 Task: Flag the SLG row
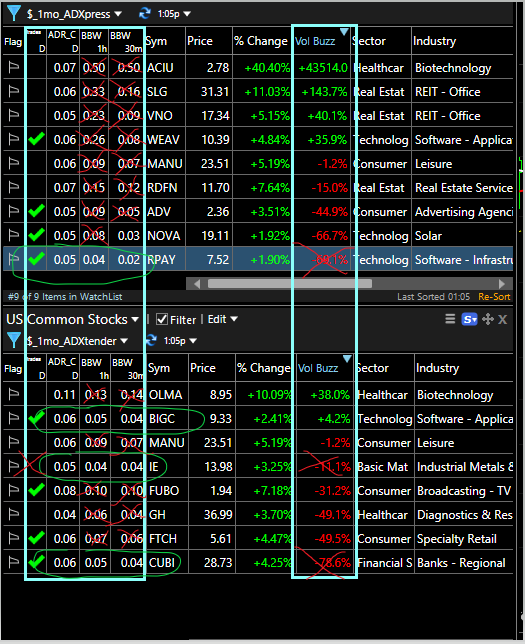pos(14,91)
